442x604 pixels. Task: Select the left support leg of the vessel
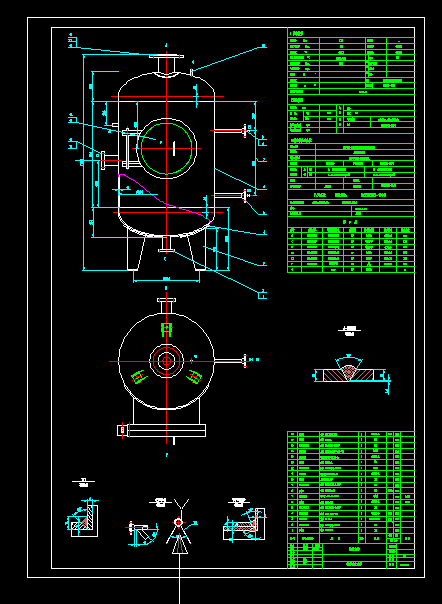(136, 250)
